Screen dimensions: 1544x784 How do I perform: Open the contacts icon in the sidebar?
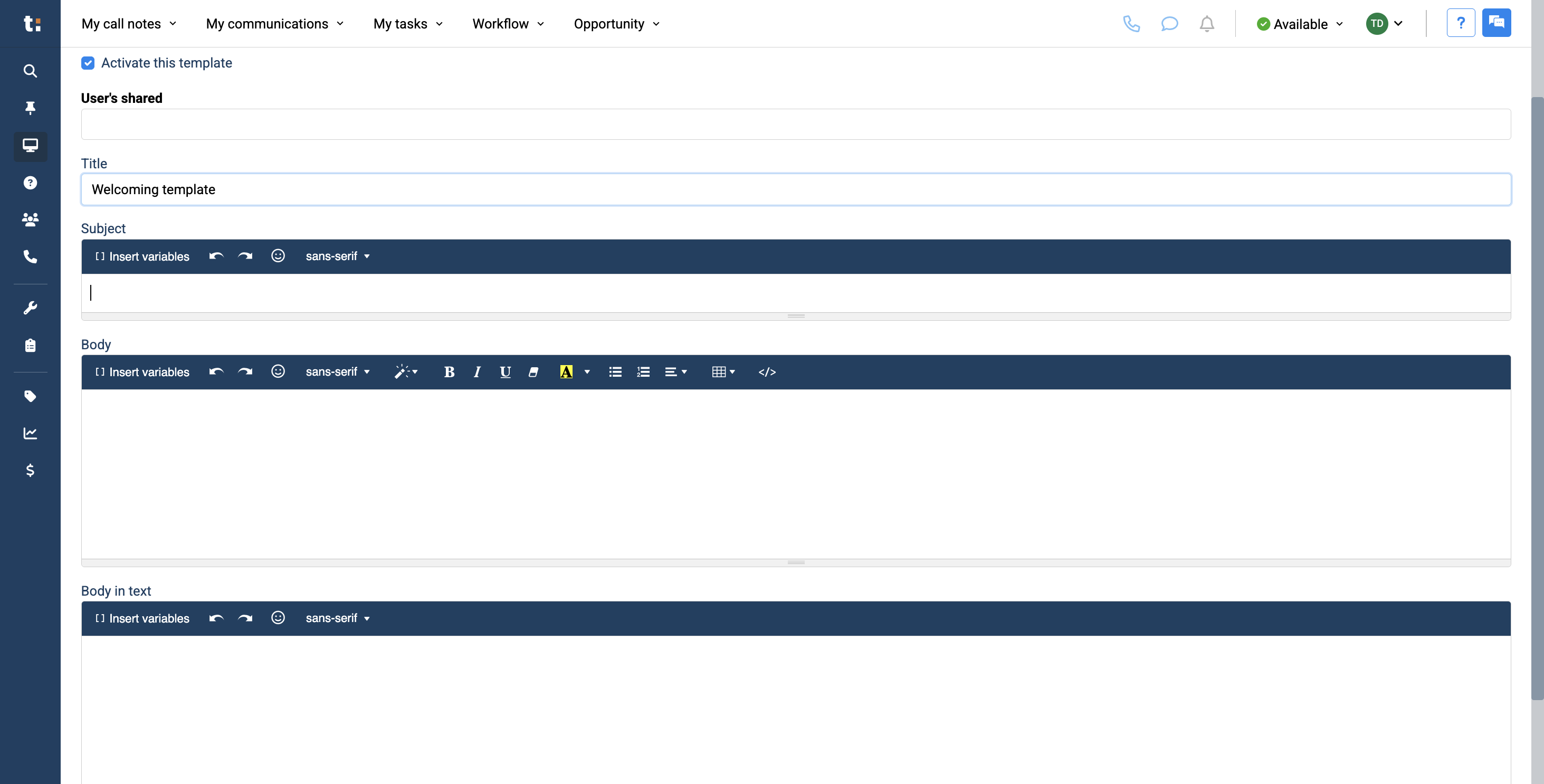30,219
